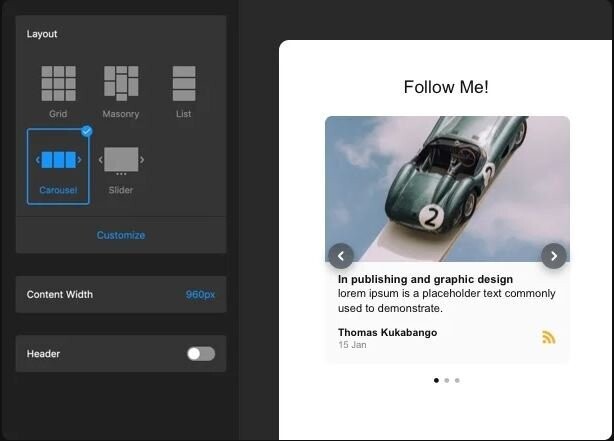This screenshot has height=441, width=614.
Task: Select the Grid layout icon
Action: (x=58, y=84)
